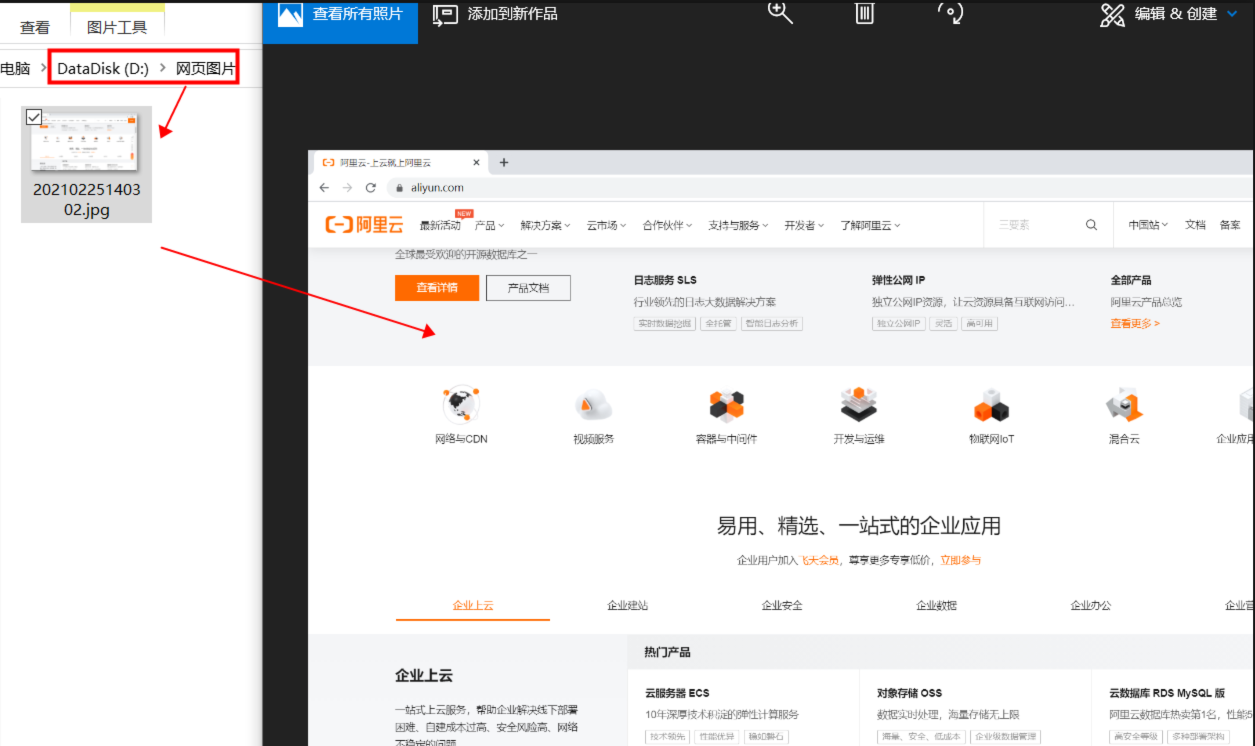Click the 实时数据挖掘 tag under 日志服务 SLS
This screenshot has height=746, width=1255.
[x=664, y=324]
